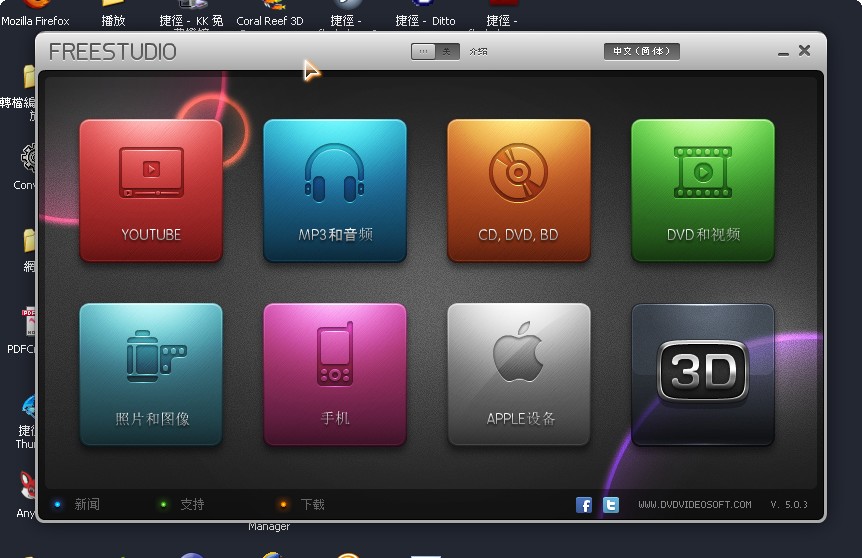Open the DVD和视频 film tile
The width and height of the screenshot is (862, 558).
click(x=703, y=190)
